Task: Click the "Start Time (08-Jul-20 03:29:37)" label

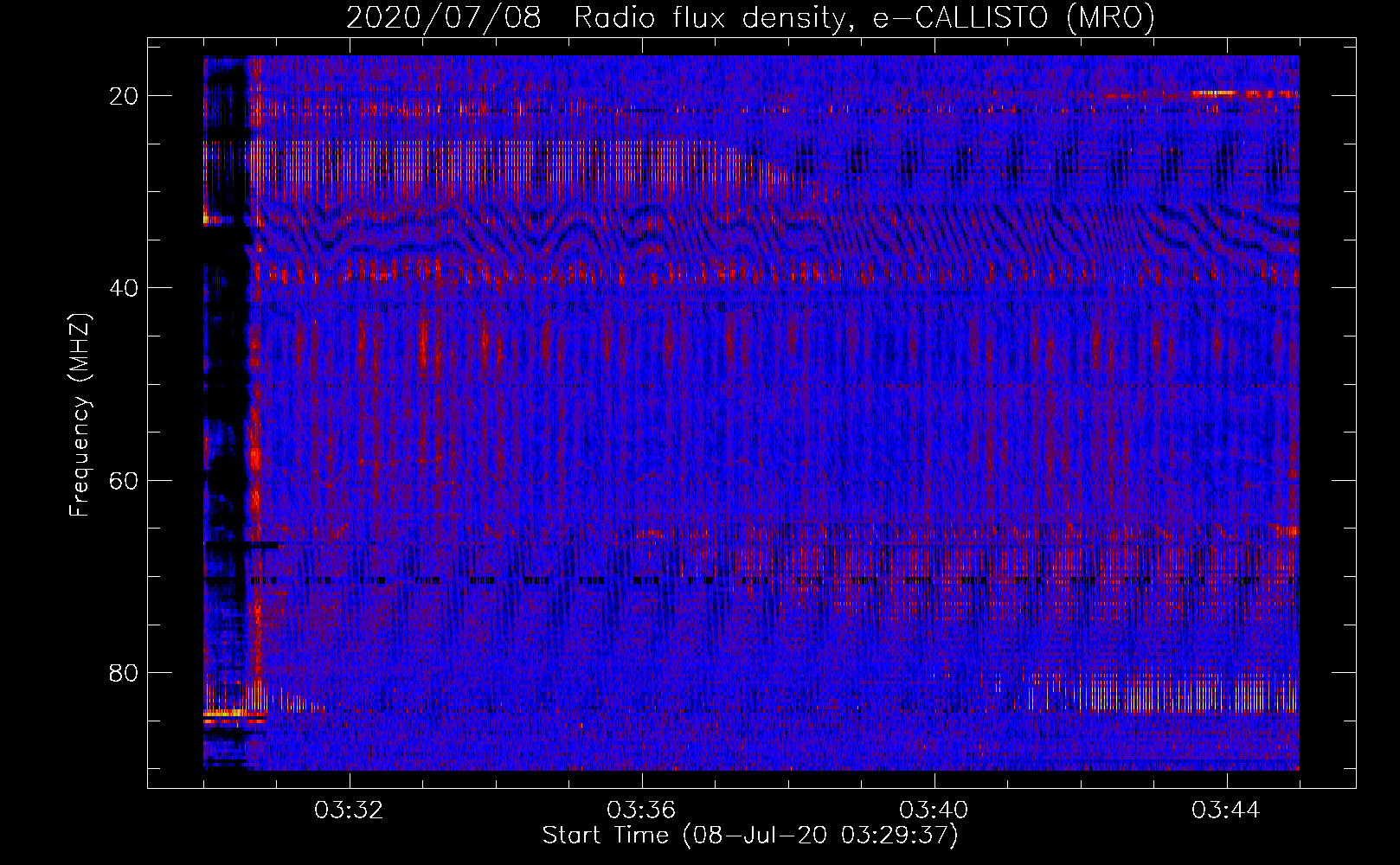Action: pos(750,836)
